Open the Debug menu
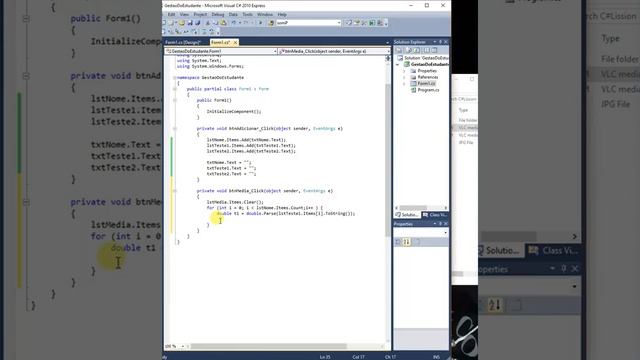 coord(218,14)
